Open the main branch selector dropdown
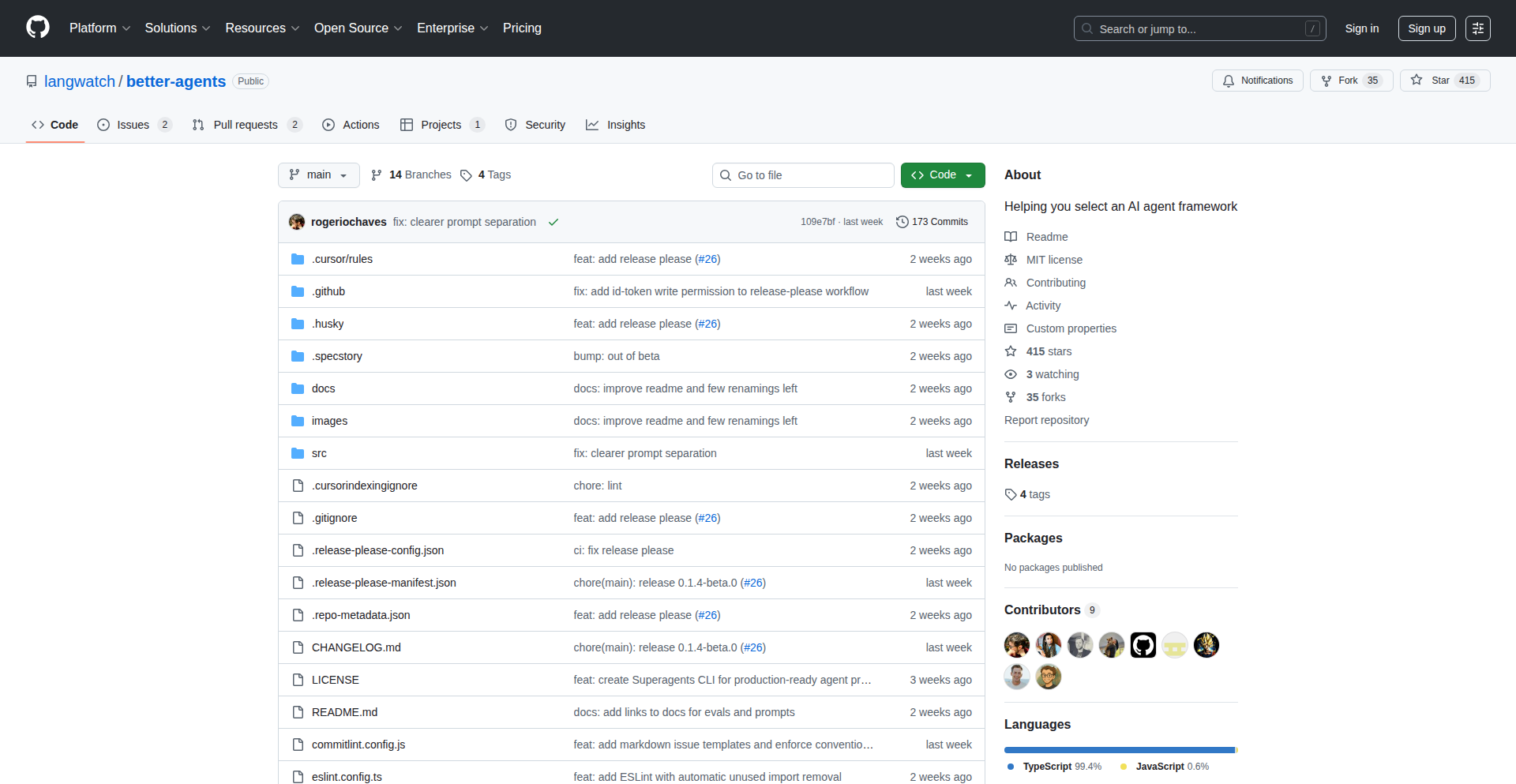 click(318, 174)
